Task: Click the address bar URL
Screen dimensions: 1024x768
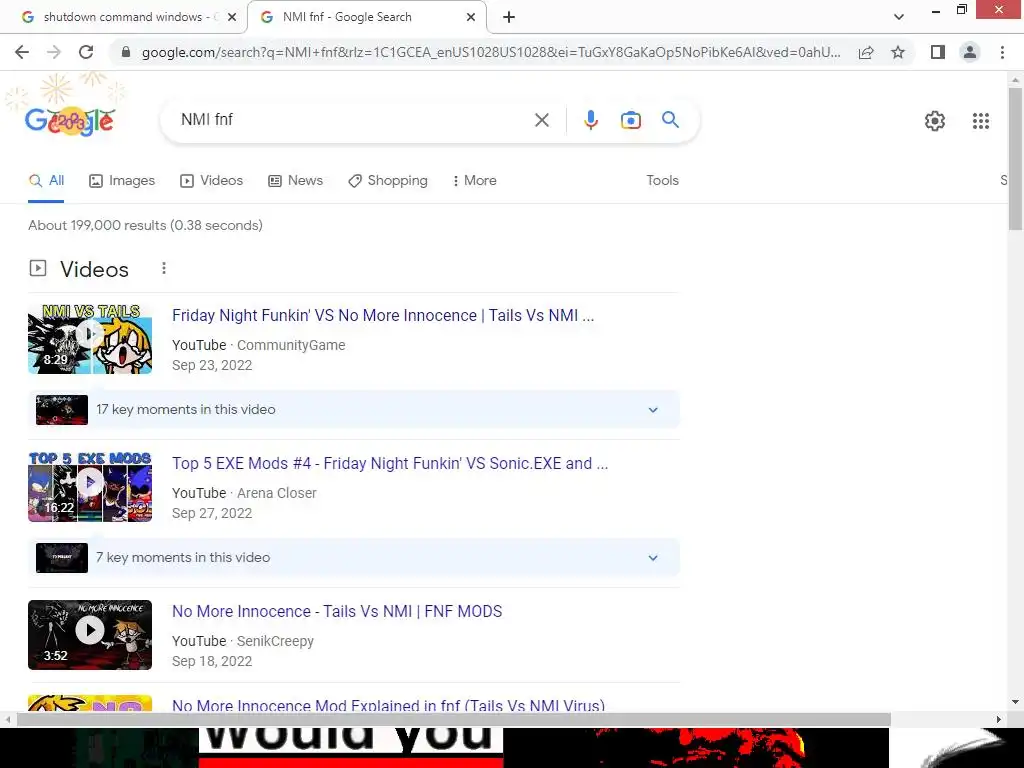Action: pos(491,52)
